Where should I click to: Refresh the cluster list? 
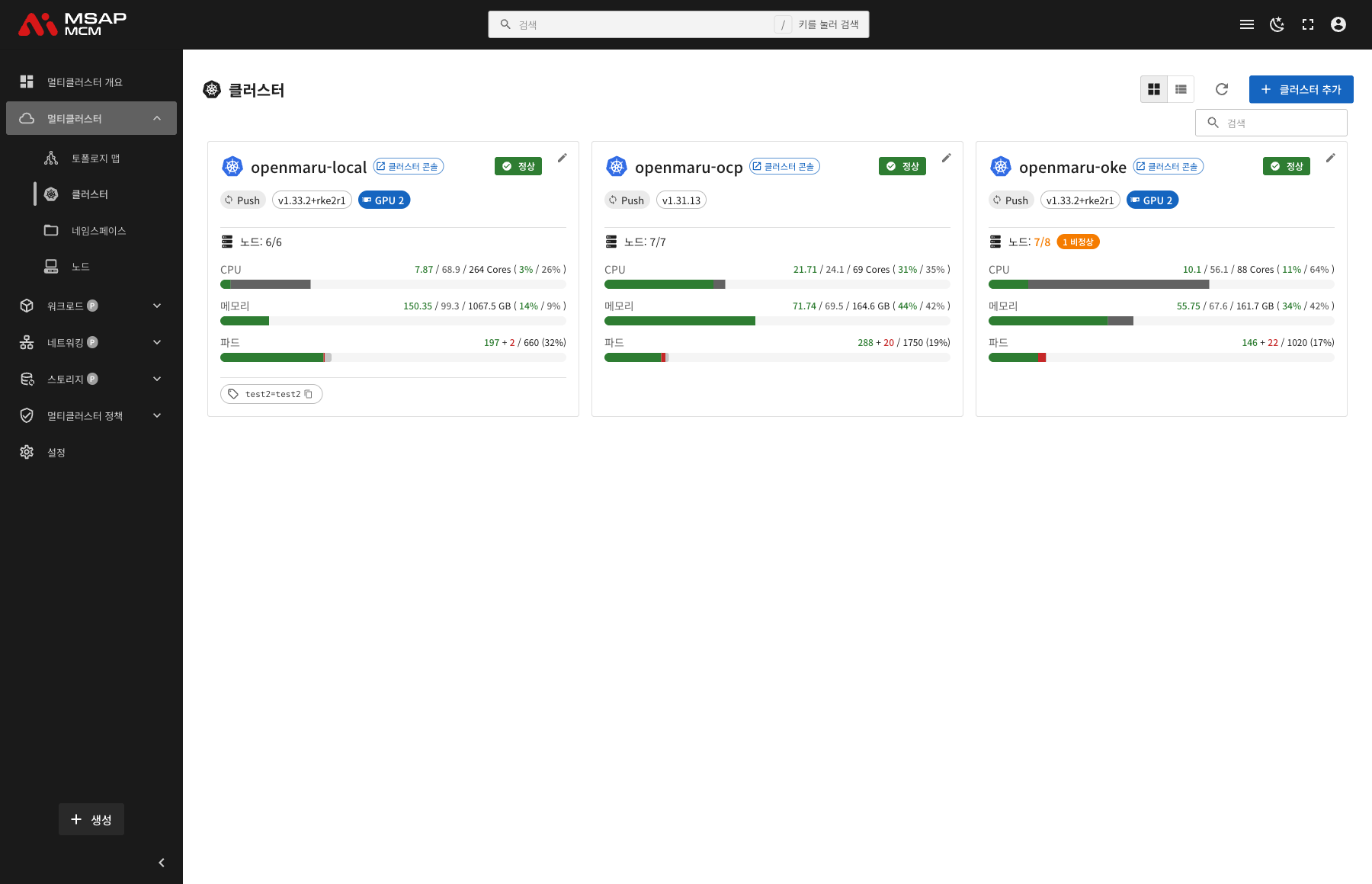1222,89
